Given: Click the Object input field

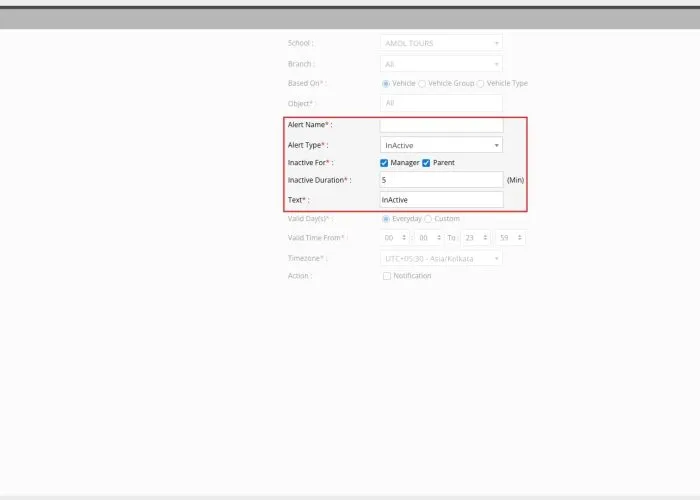Looking at the screenshot, I should coord(441,103).
